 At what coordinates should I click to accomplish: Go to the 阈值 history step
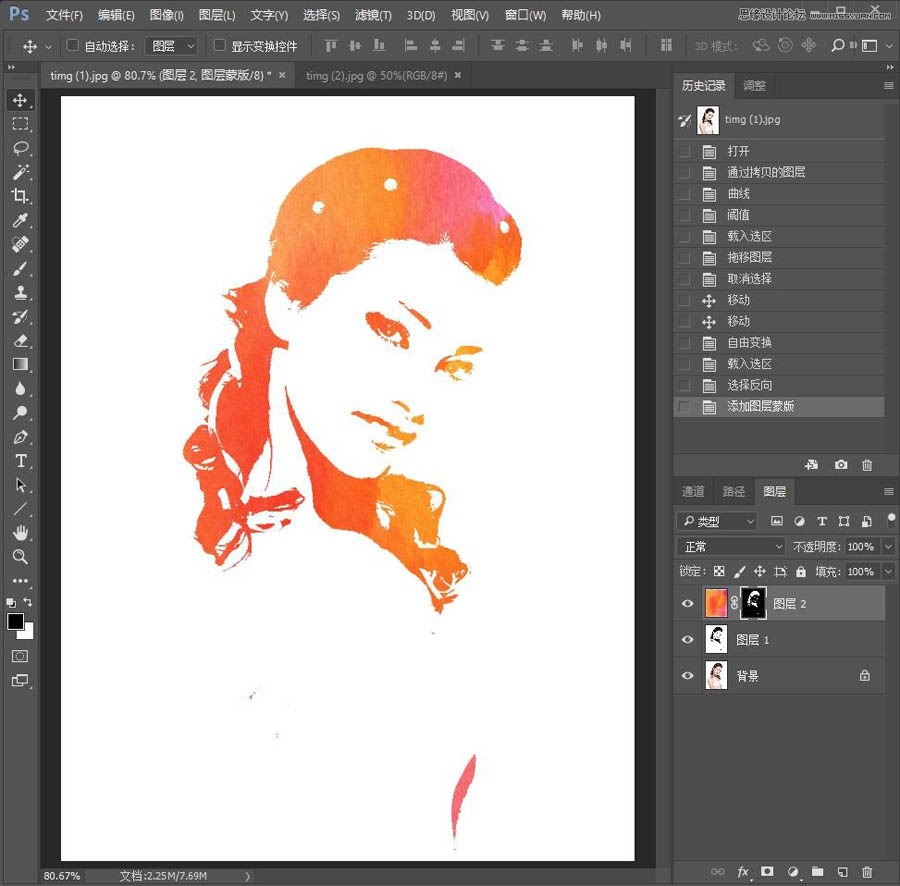click(739, 215)
